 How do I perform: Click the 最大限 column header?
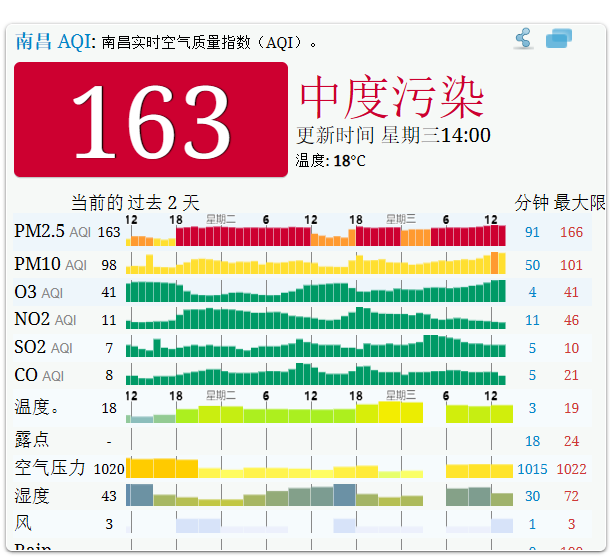point(580,203)
